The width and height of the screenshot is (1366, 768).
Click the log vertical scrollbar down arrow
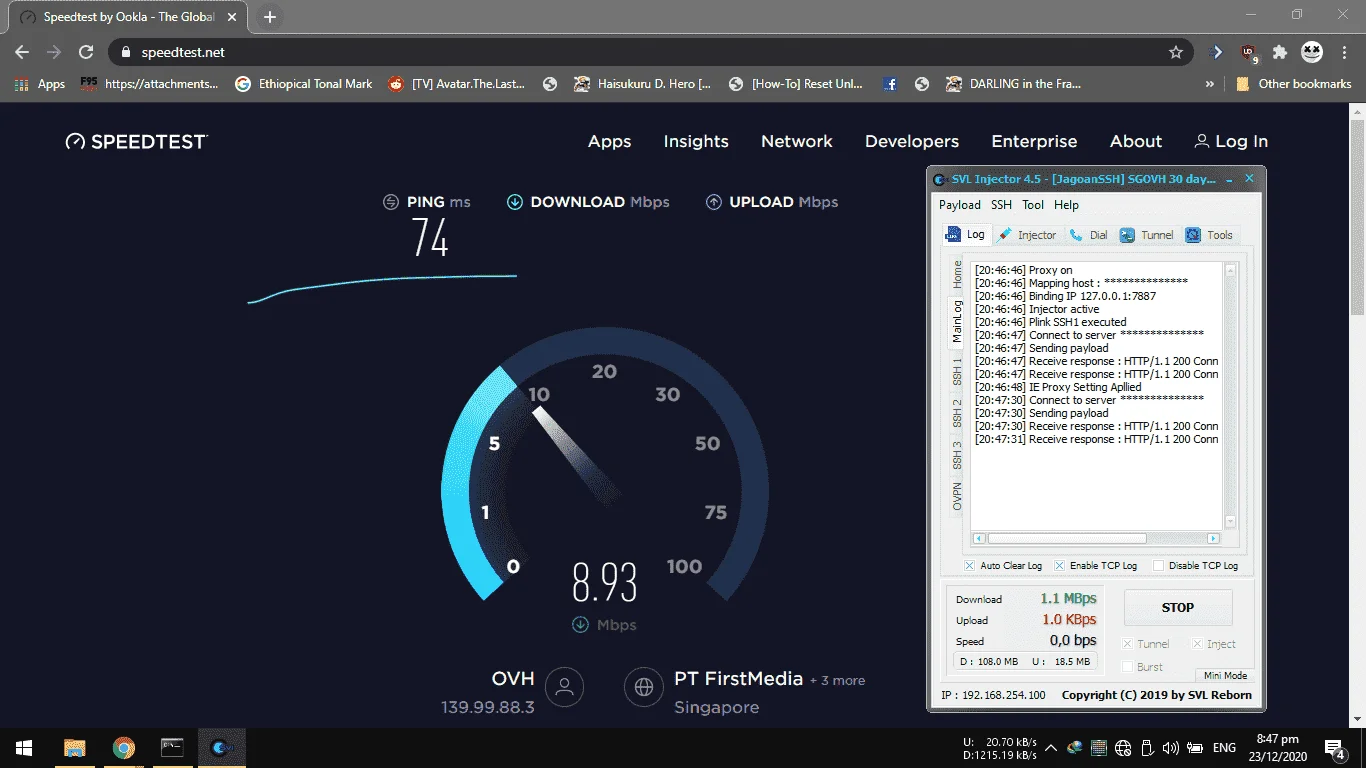pyautogui.click(x=1231, y=524)
